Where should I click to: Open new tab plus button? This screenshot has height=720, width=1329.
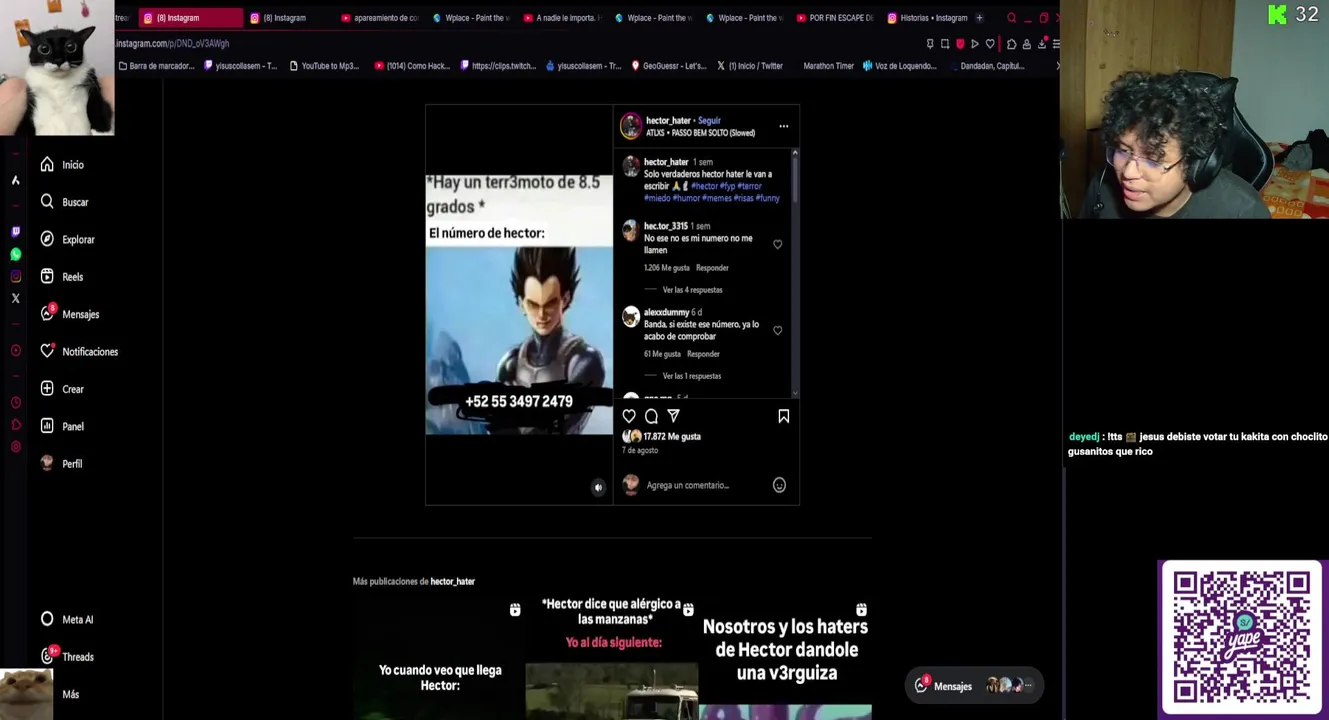(x=979, y=18)
